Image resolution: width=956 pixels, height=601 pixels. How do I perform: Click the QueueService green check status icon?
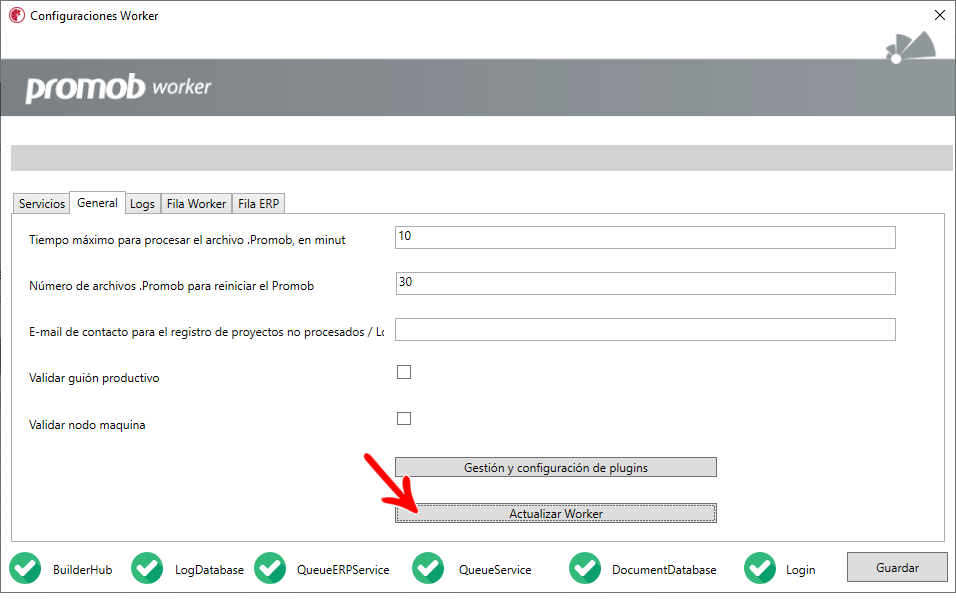[x=428, y=568]
